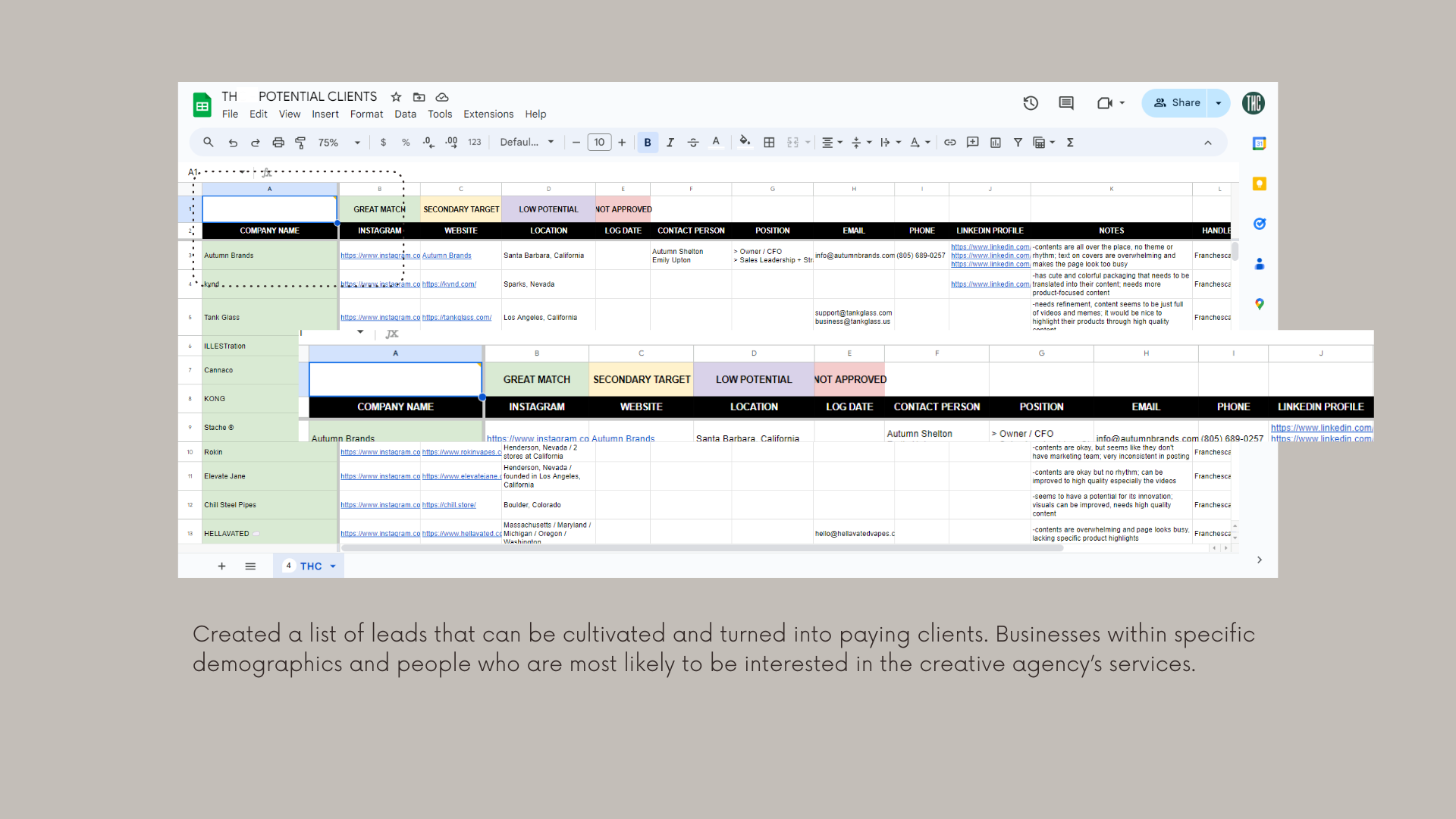Click the fill color paint bucket

[745, 142]
